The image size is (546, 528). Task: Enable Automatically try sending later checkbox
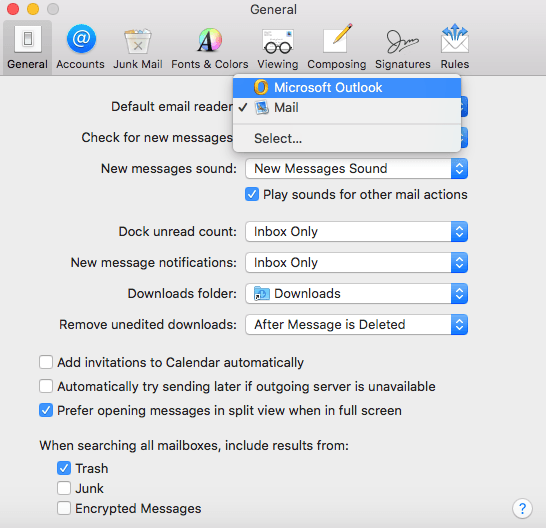tap(46, 387)
